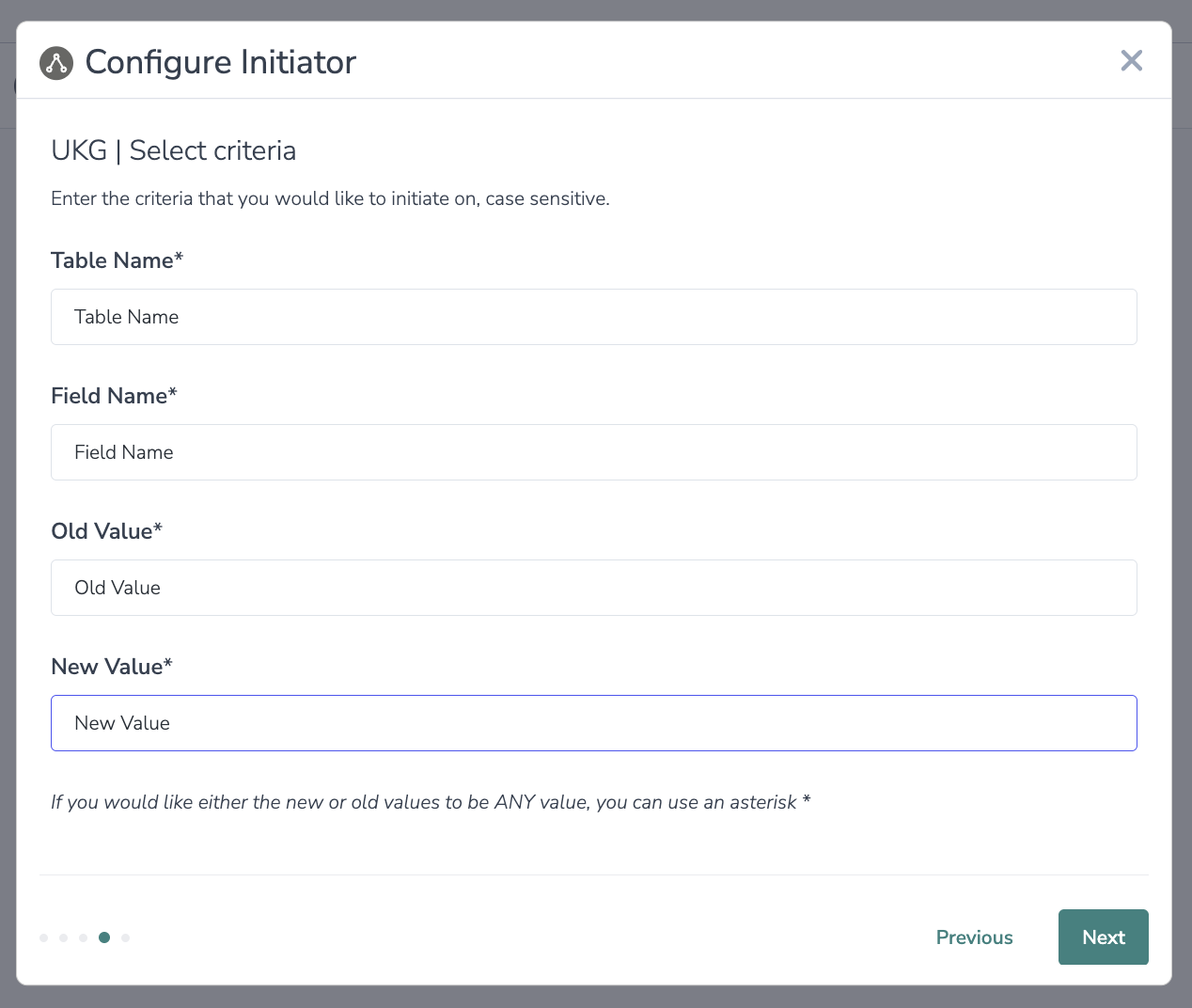
Task: Skip to the fifth step dot
Action: (x=126, y=937)
